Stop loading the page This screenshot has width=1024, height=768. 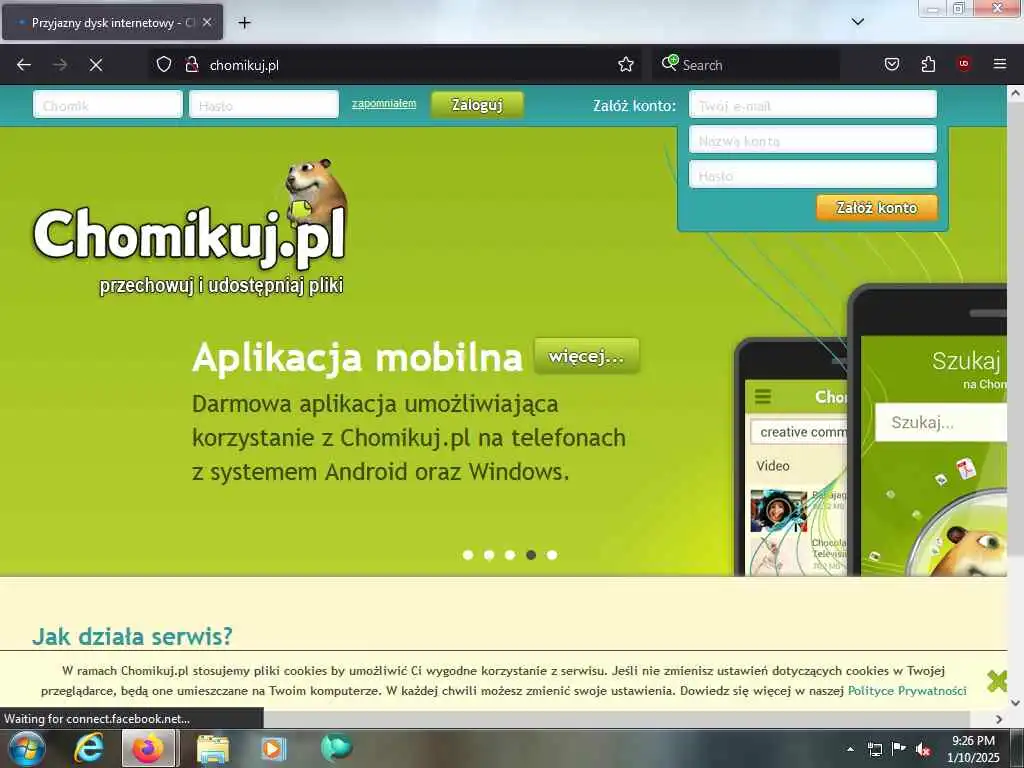tap(96, 65)
